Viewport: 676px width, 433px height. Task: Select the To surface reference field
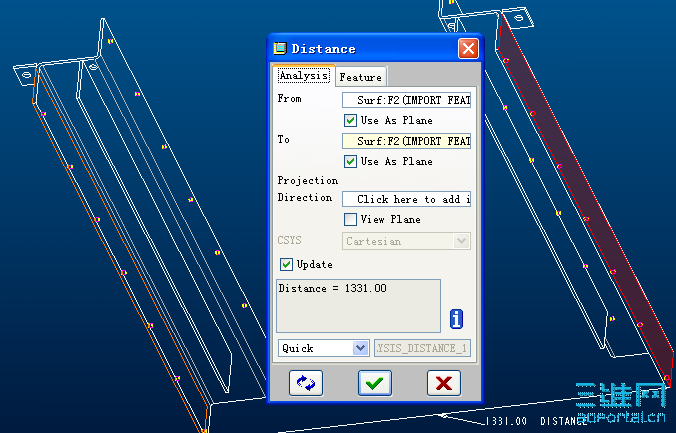coord(406,141)
